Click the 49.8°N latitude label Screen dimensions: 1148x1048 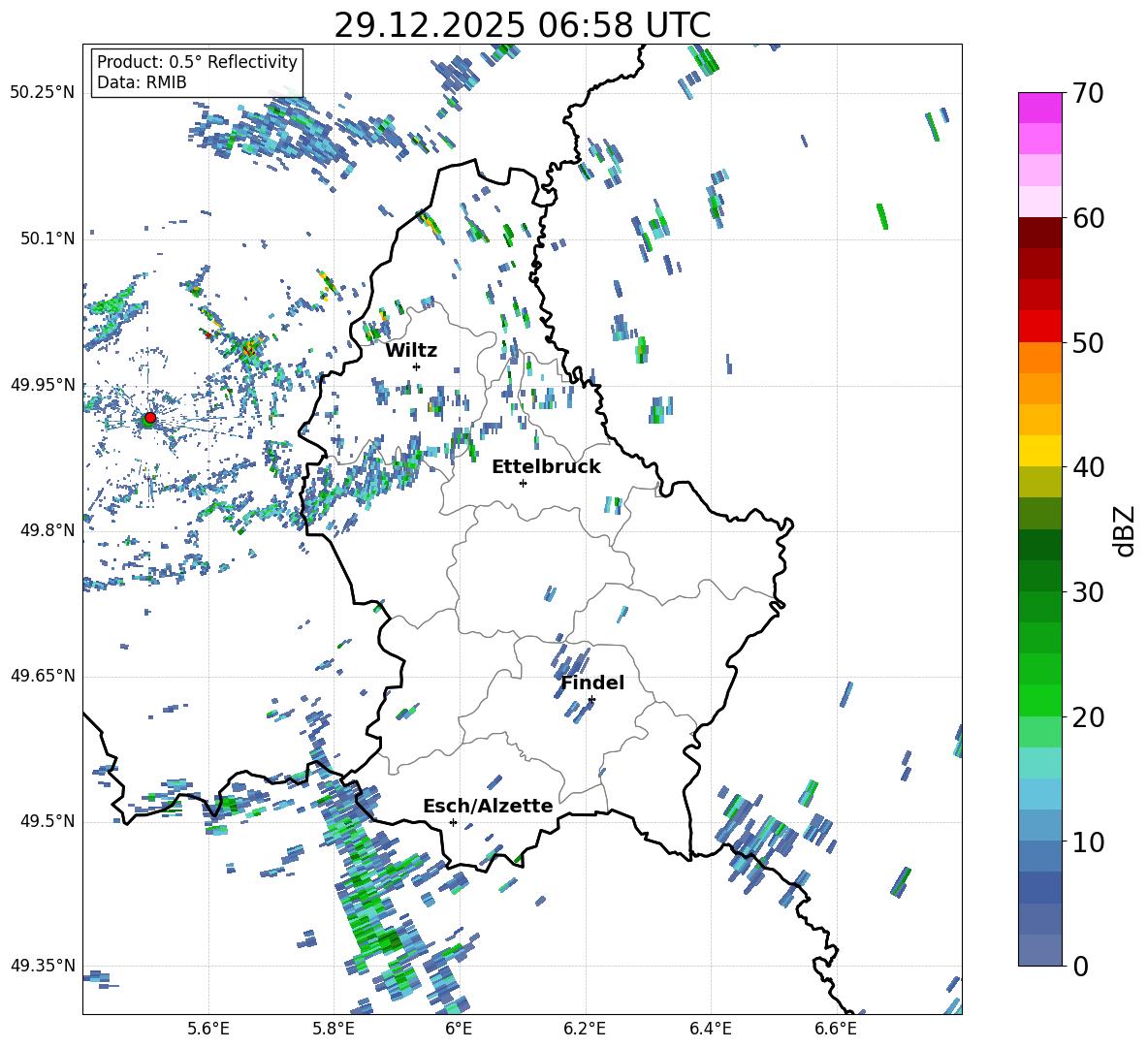[48, 530]
